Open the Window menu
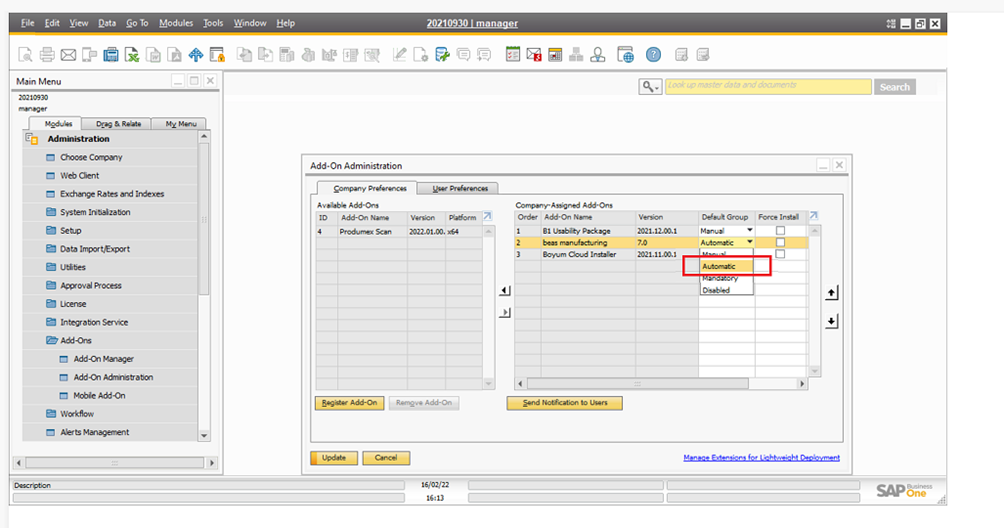This screenshot has height=528, width=1004. pyautogui.click(x=250, y=23)
